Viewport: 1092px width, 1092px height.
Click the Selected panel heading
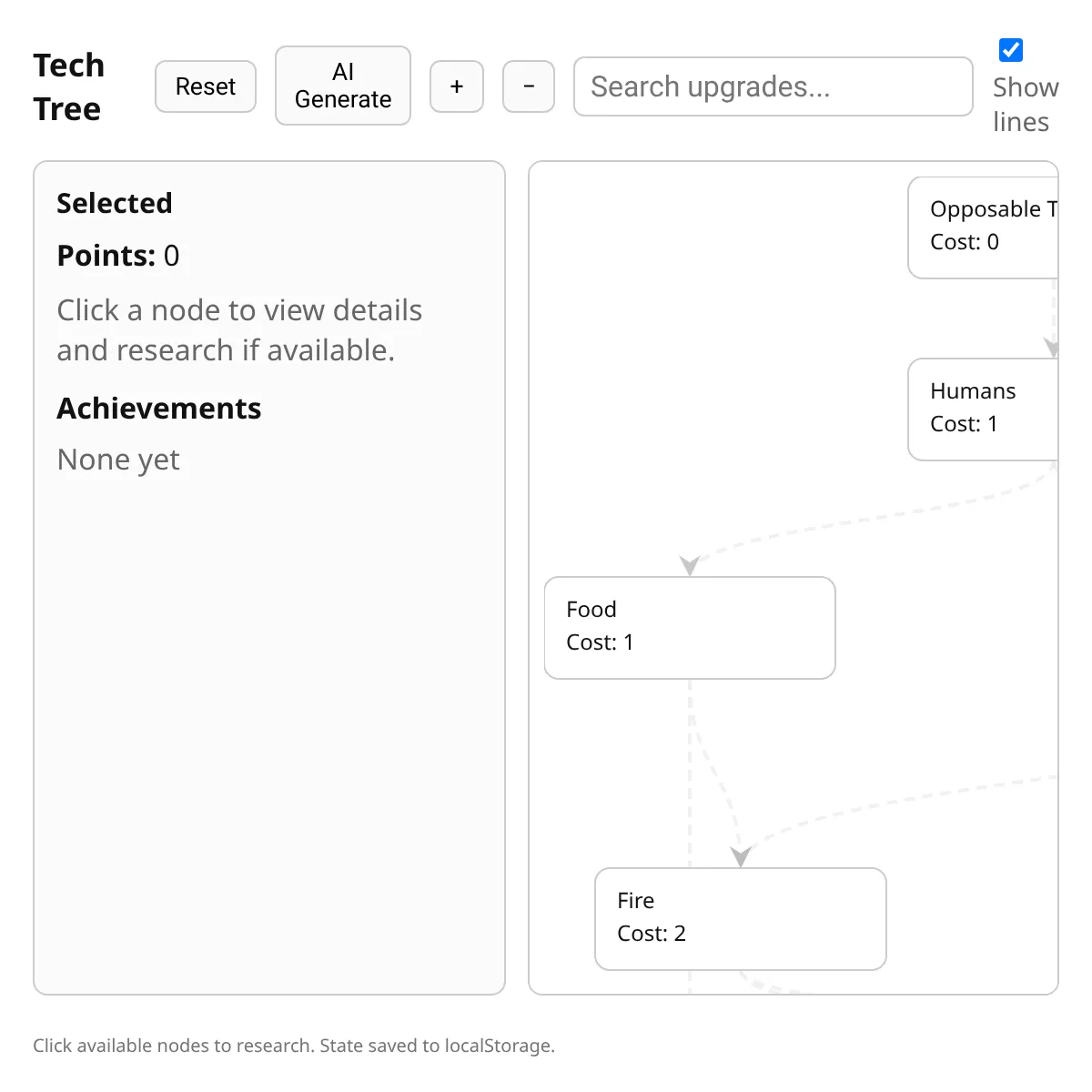click(115, 203)
